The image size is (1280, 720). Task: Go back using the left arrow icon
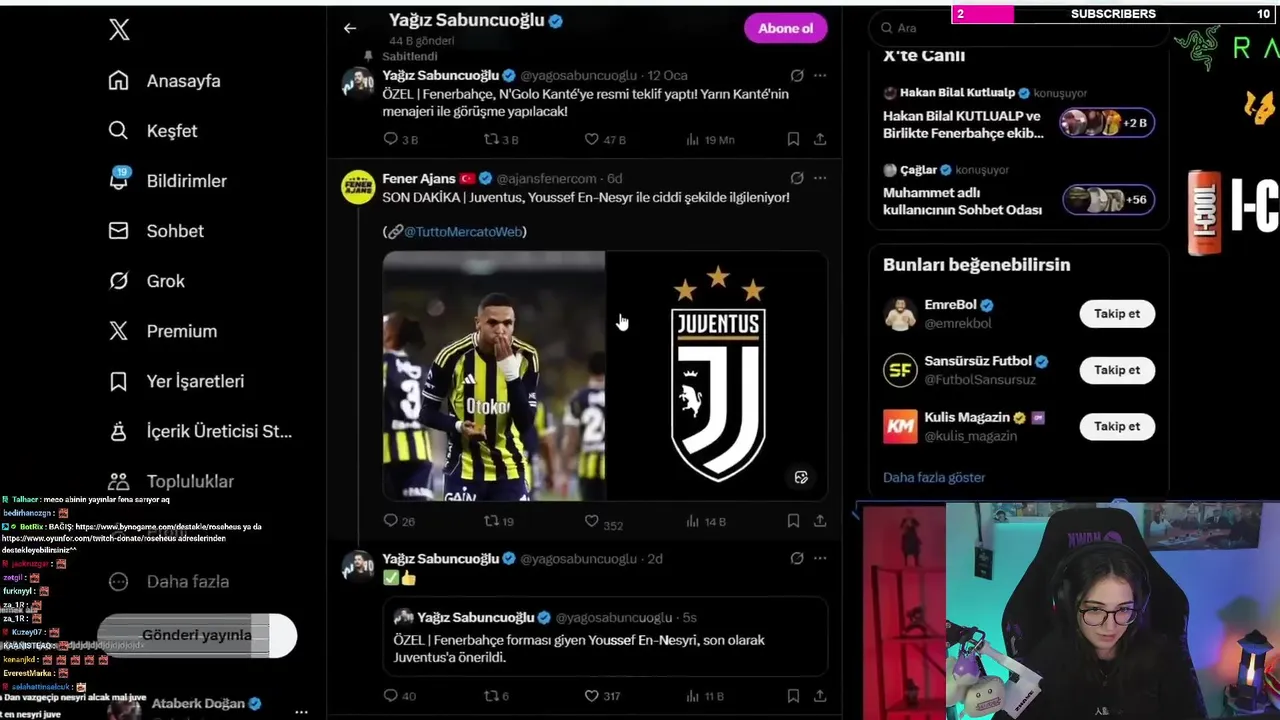(350, 28)
